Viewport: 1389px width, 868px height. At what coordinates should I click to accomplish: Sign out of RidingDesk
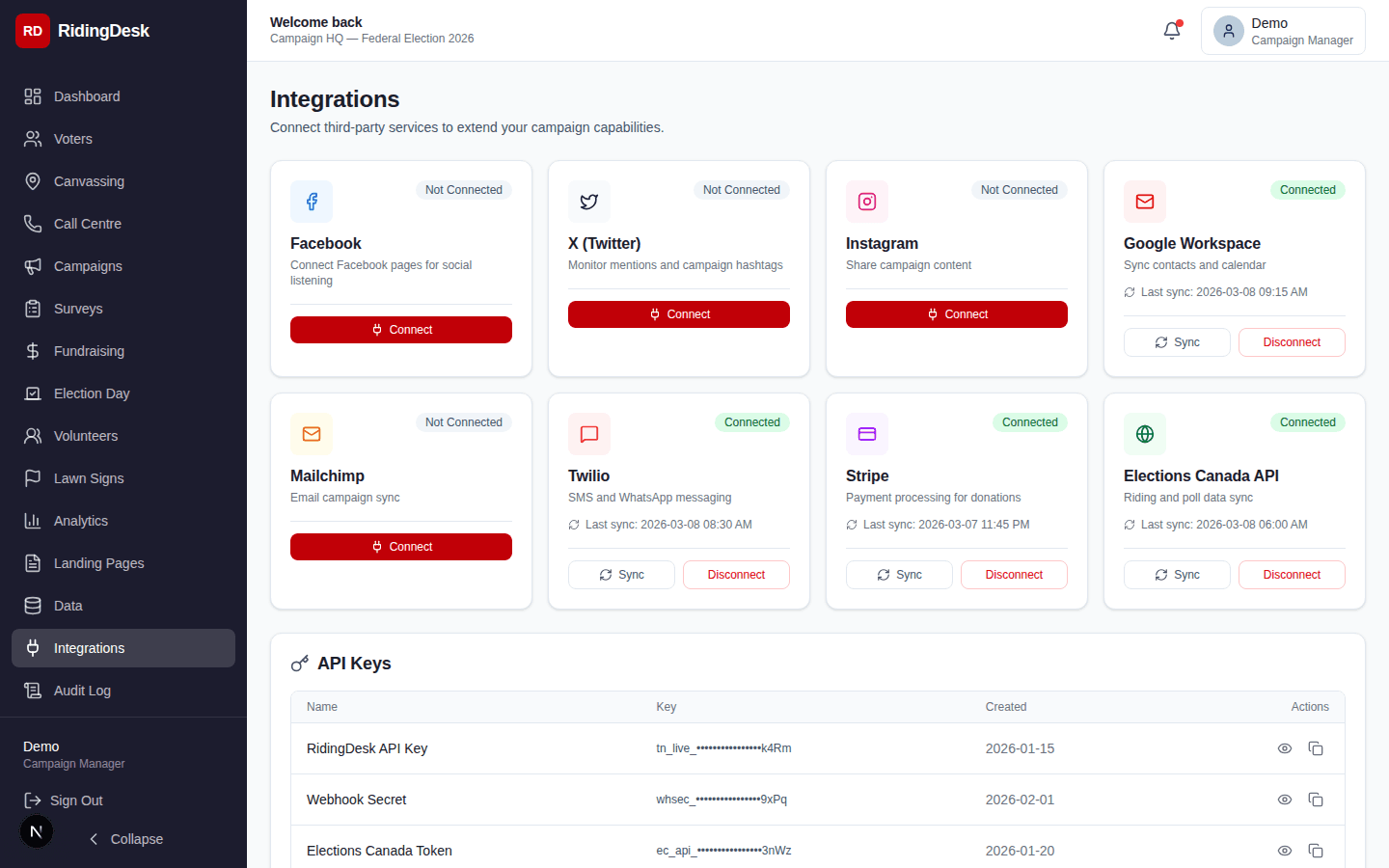click(73, 800)
